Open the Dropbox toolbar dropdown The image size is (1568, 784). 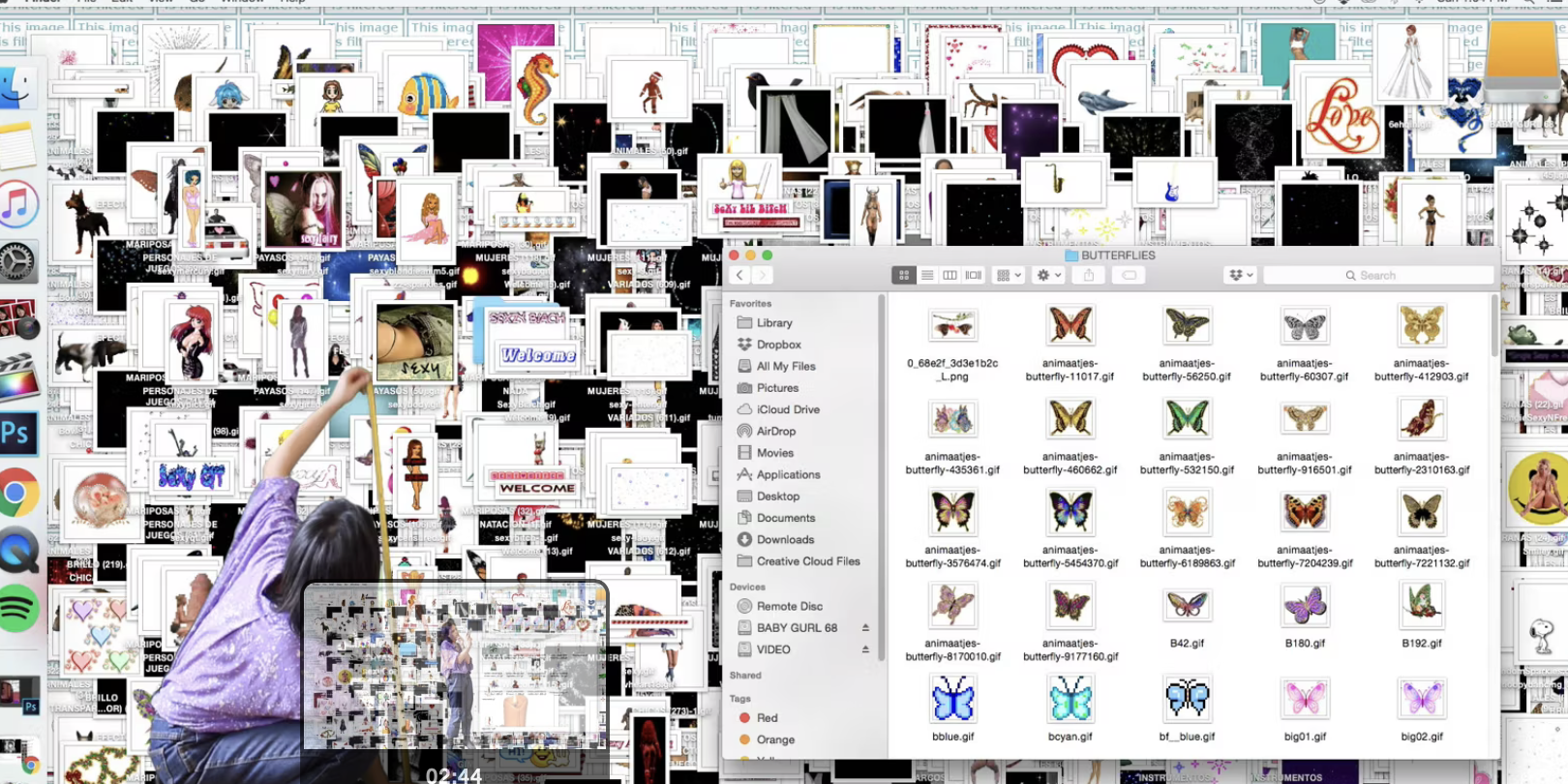(x=1240, y=276)
